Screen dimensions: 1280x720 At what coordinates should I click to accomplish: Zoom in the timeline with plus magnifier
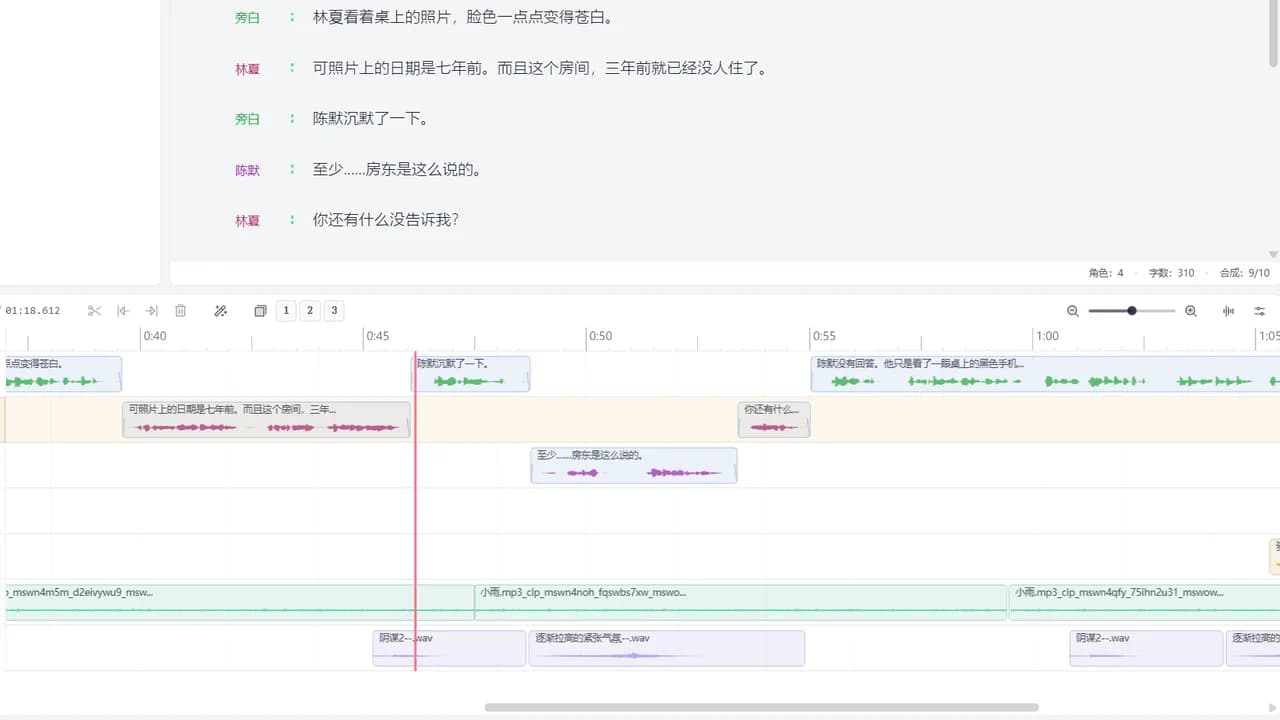click(1191, 311)
